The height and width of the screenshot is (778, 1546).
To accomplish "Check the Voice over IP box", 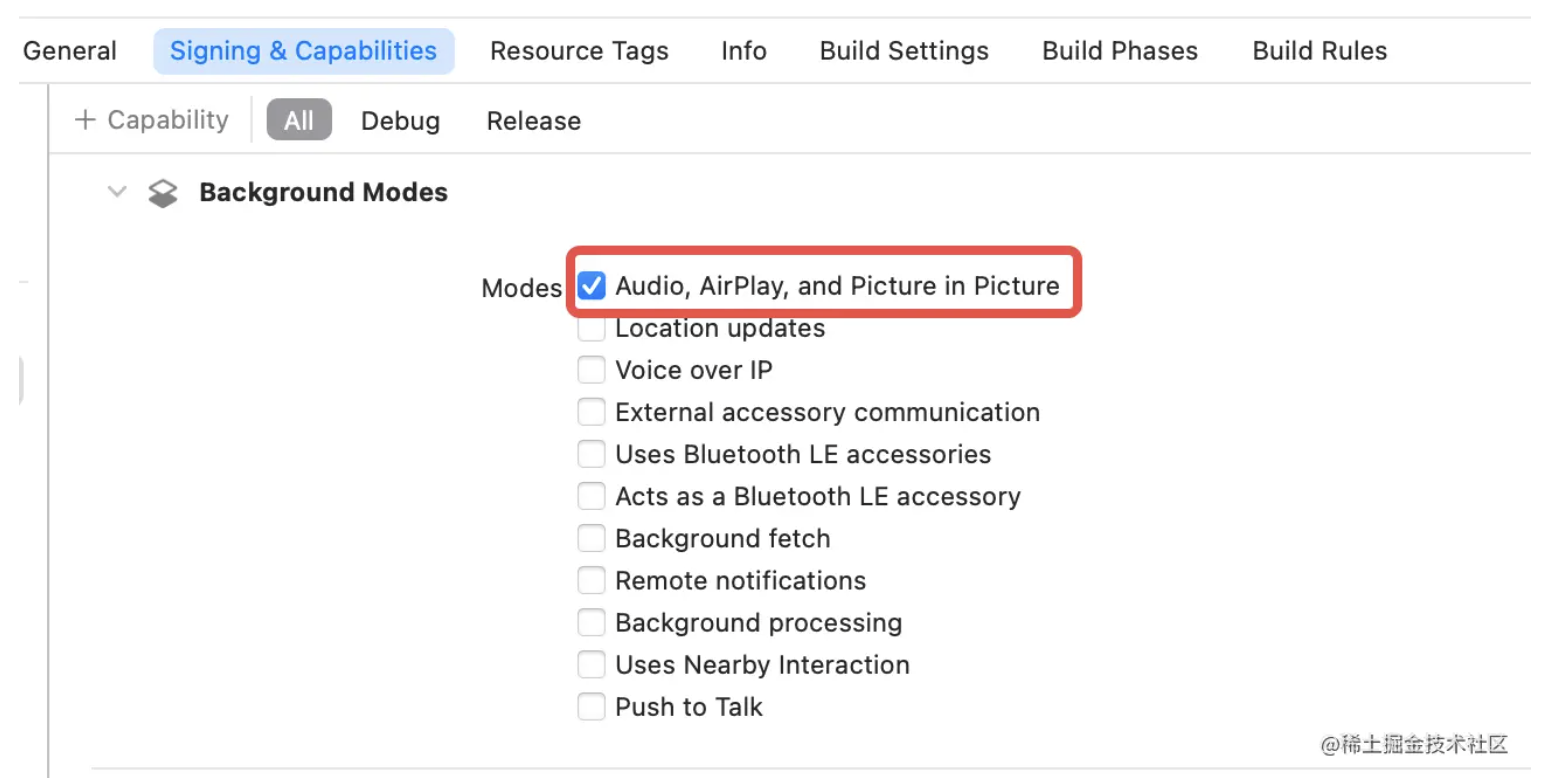I will (591, 370).
